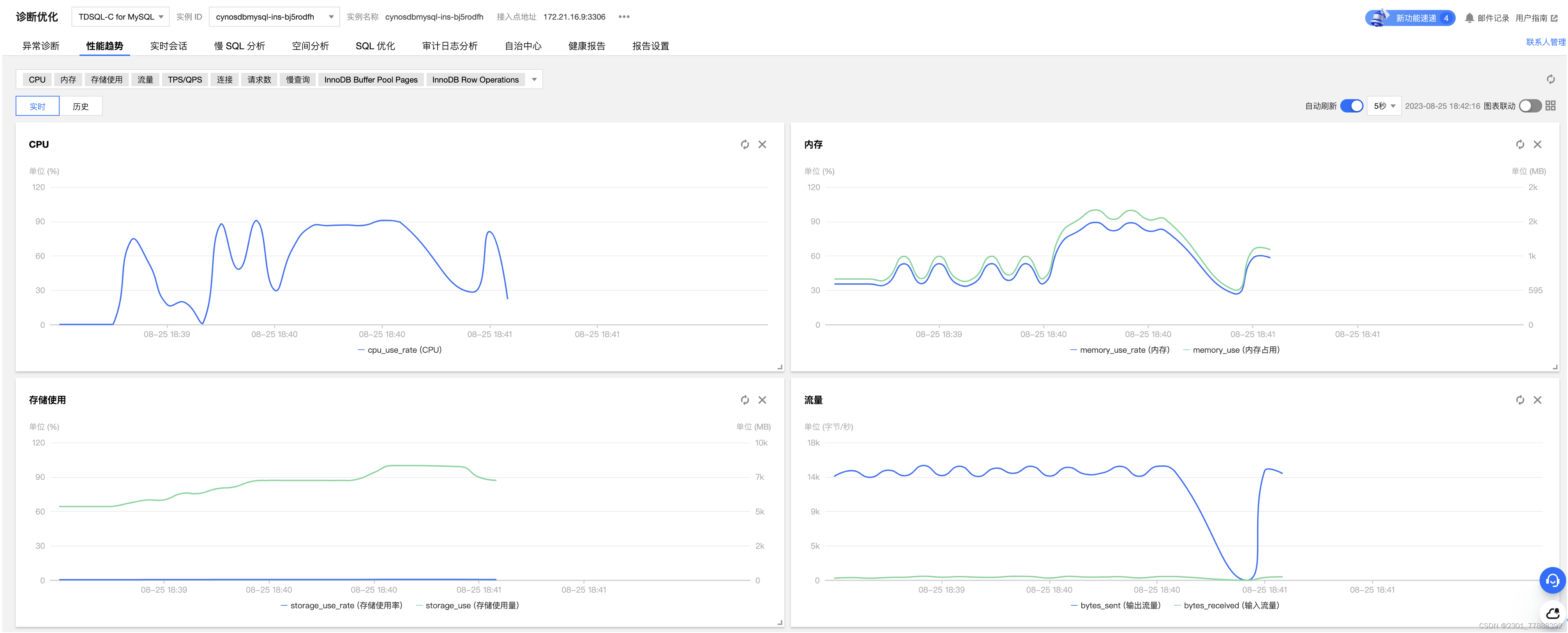Click timestamp 2023-08-25 18:42:16

[x=1442, y=106]
